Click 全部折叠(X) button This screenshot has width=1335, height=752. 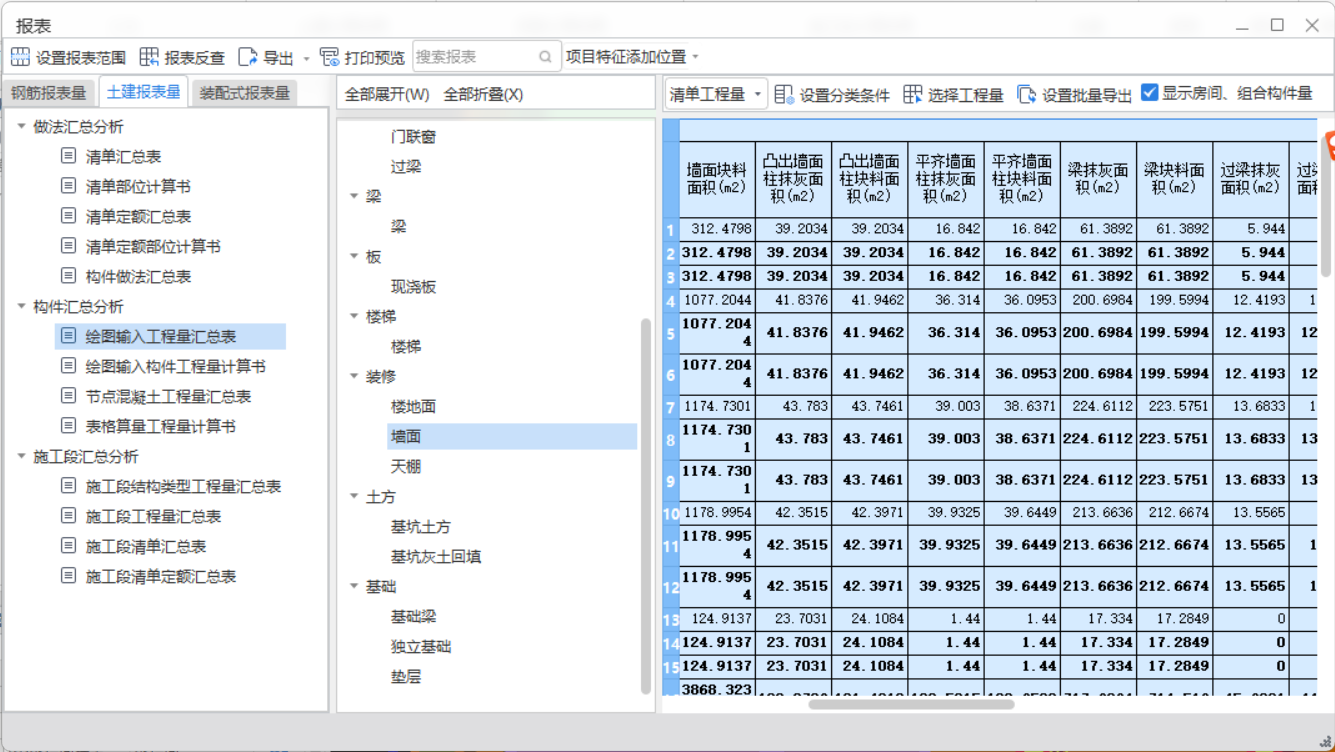pos(483,94)
